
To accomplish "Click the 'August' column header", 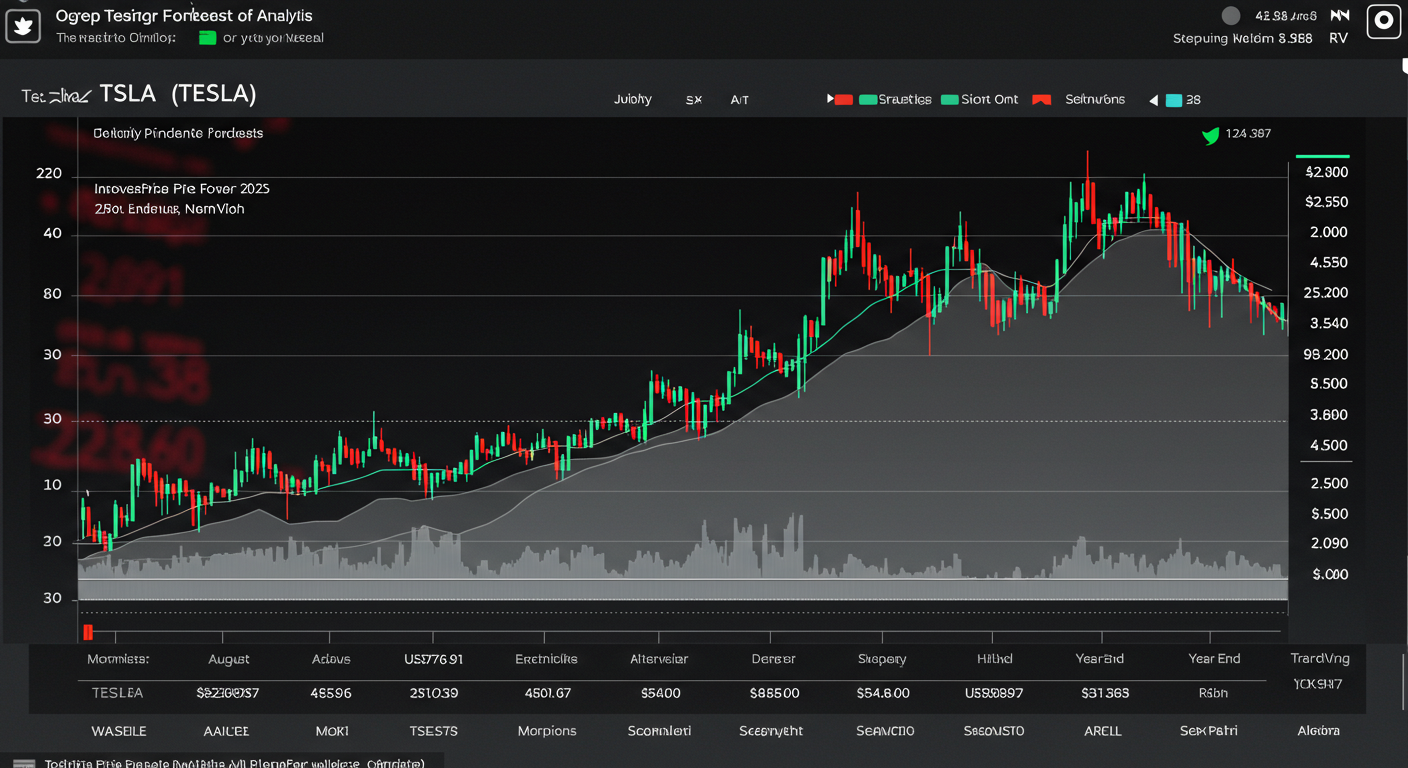I will (x=229, y=659).
